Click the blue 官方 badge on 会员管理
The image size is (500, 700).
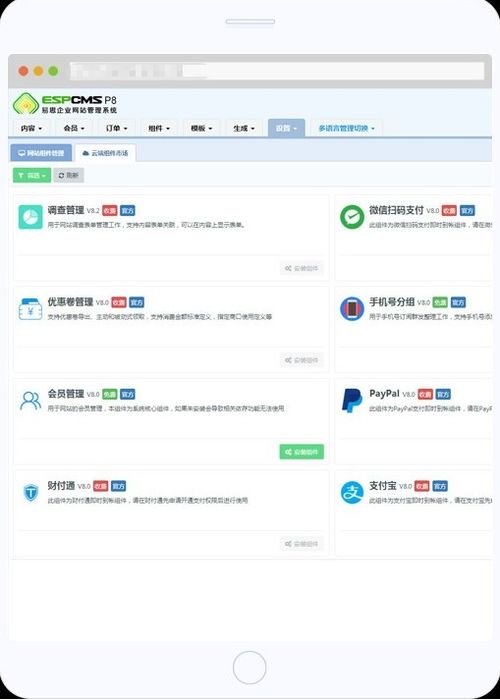(x=128, y=394)
